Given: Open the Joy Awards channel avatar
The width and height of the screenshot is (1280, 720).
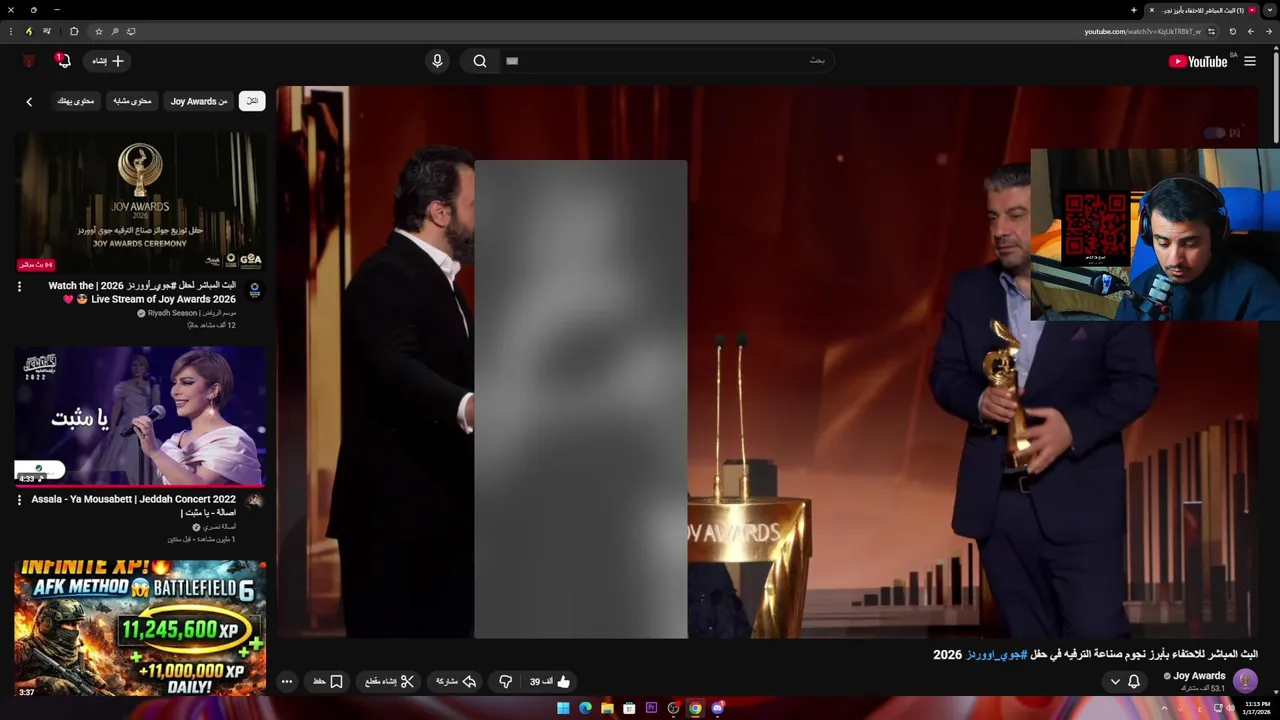Looking at the screenshot, I should [x=1245, y=681].
